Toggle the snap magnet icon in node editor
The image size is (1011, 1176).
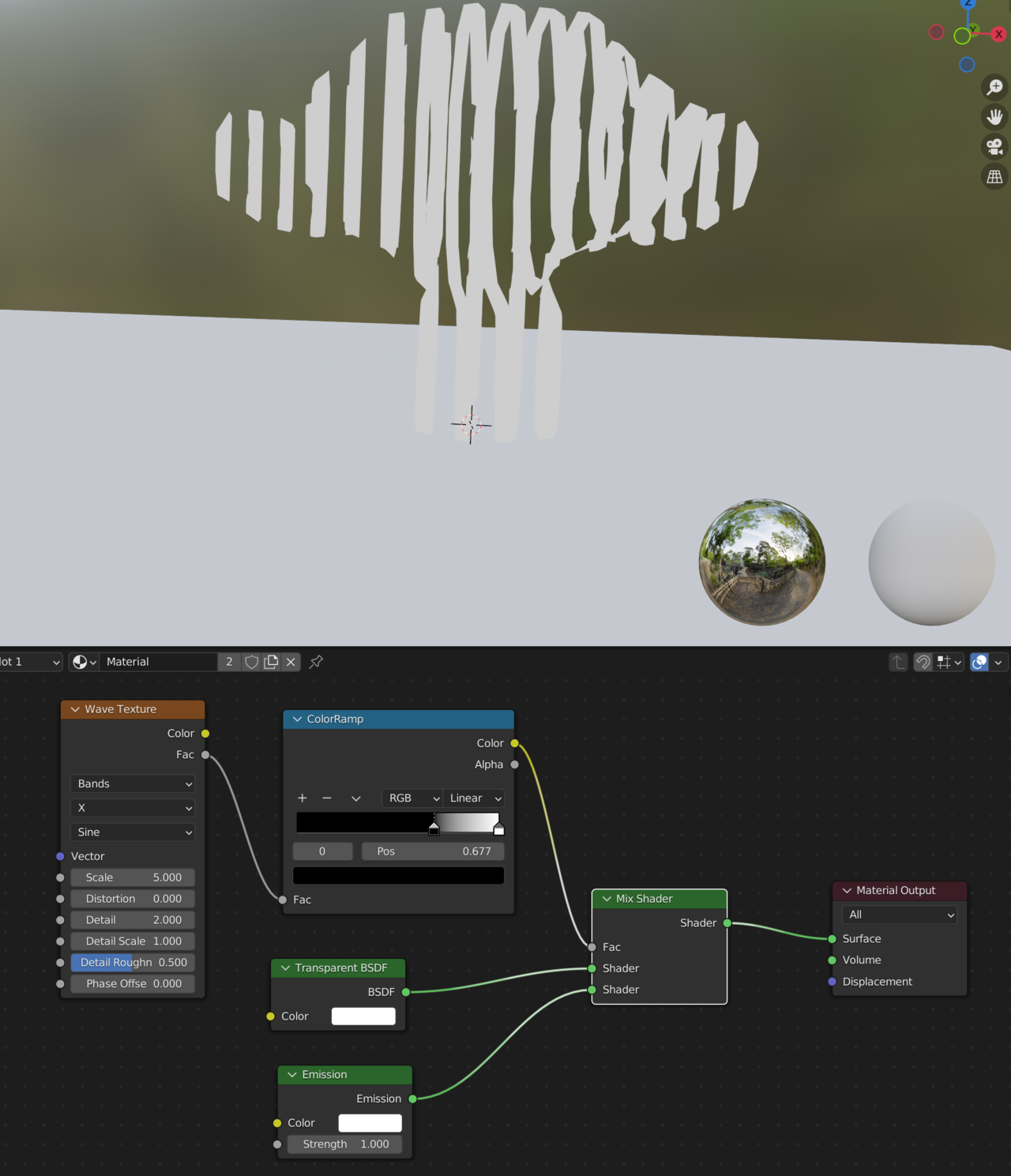click(923, 662)
